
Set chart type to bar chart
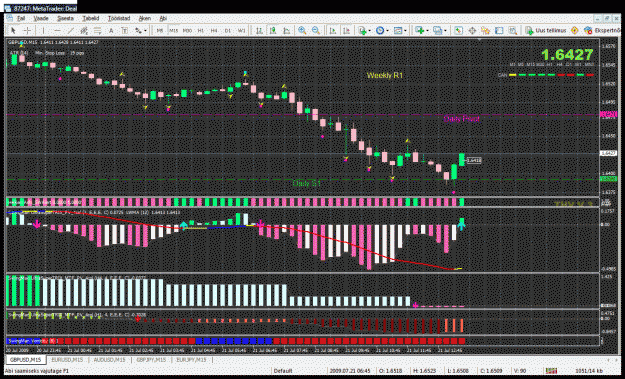259,30
